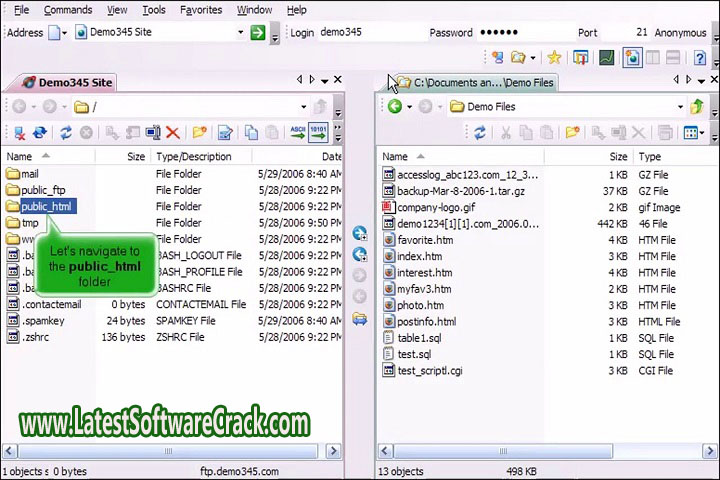Click the favorites star icon
The image size is (720, 480).
pos(554,58)
